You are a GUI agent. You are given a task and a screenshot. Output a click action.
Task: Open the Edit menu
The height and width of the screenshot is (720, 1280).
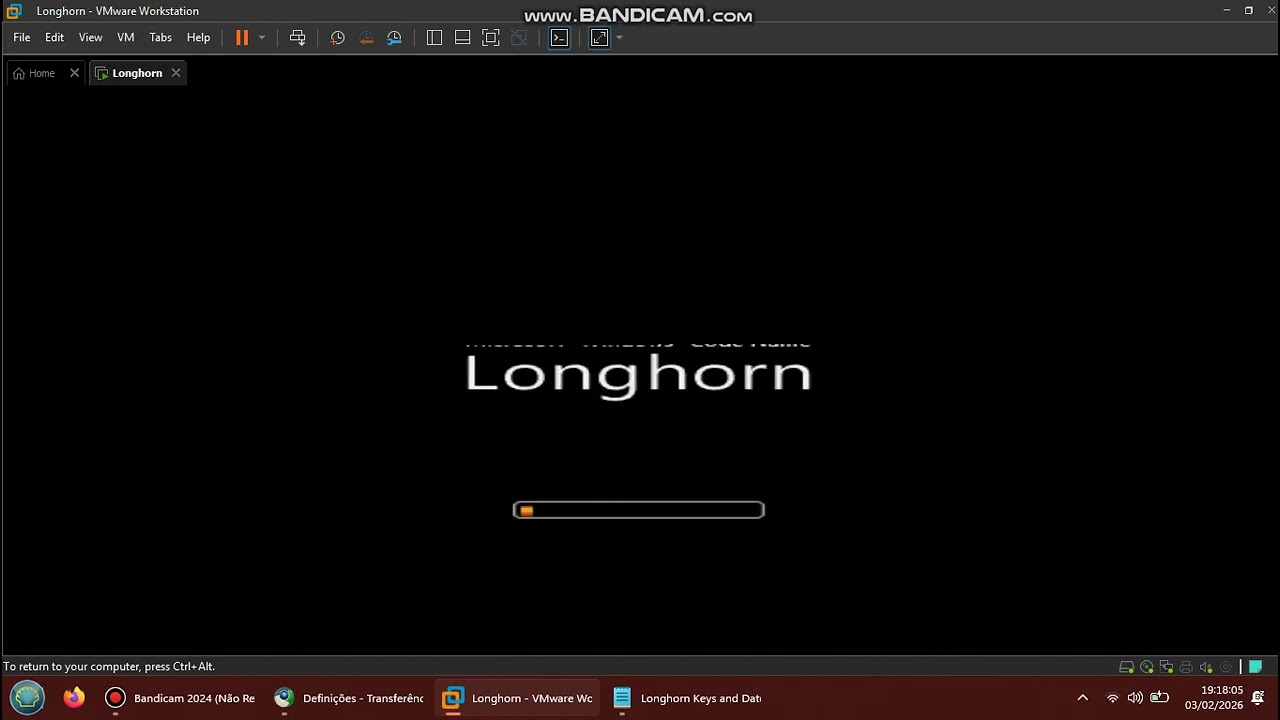pos(54,37)
